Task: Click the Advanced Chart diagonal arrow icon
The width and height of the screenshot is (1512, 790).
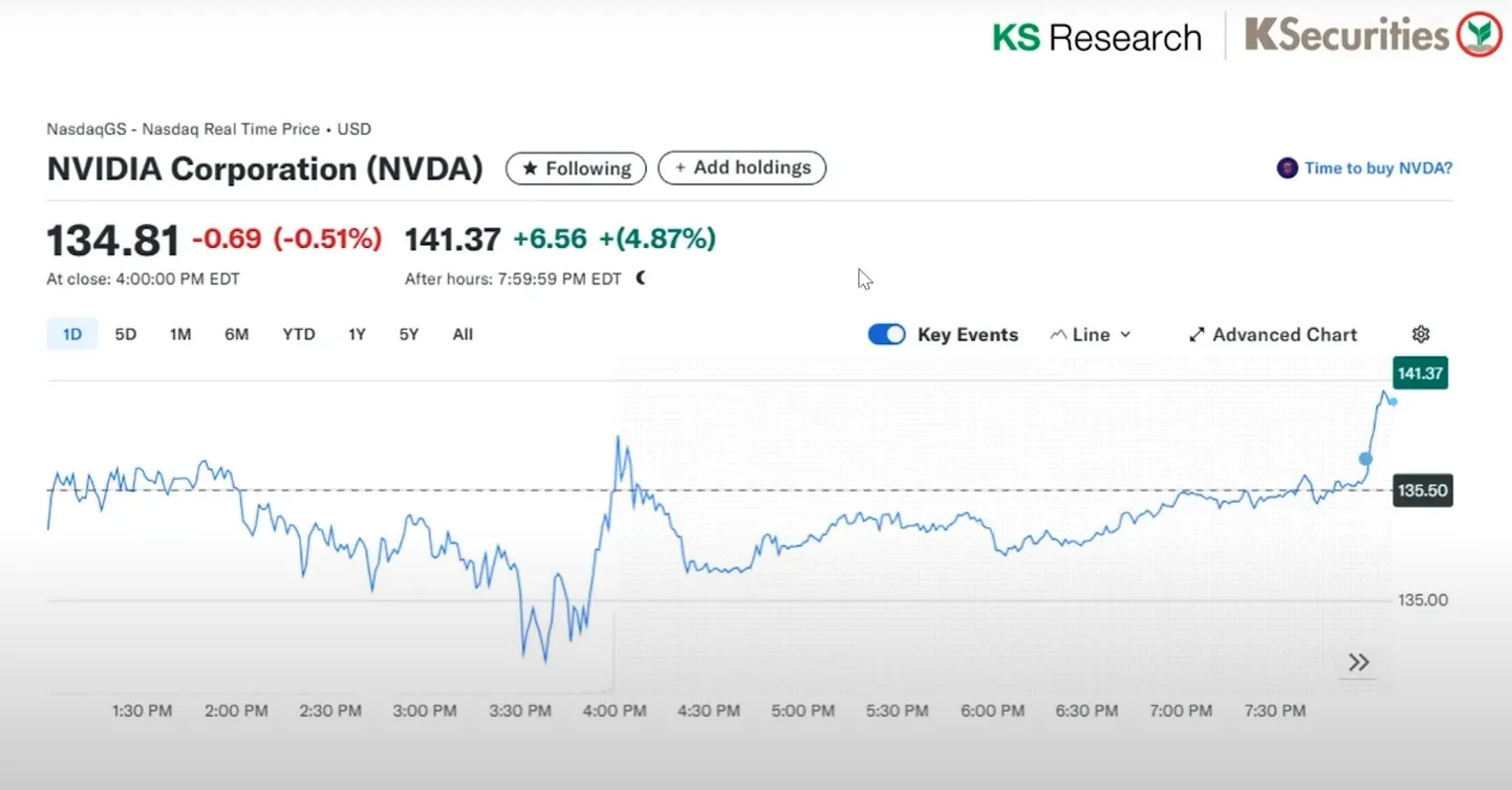Action: click(1196, 334)
